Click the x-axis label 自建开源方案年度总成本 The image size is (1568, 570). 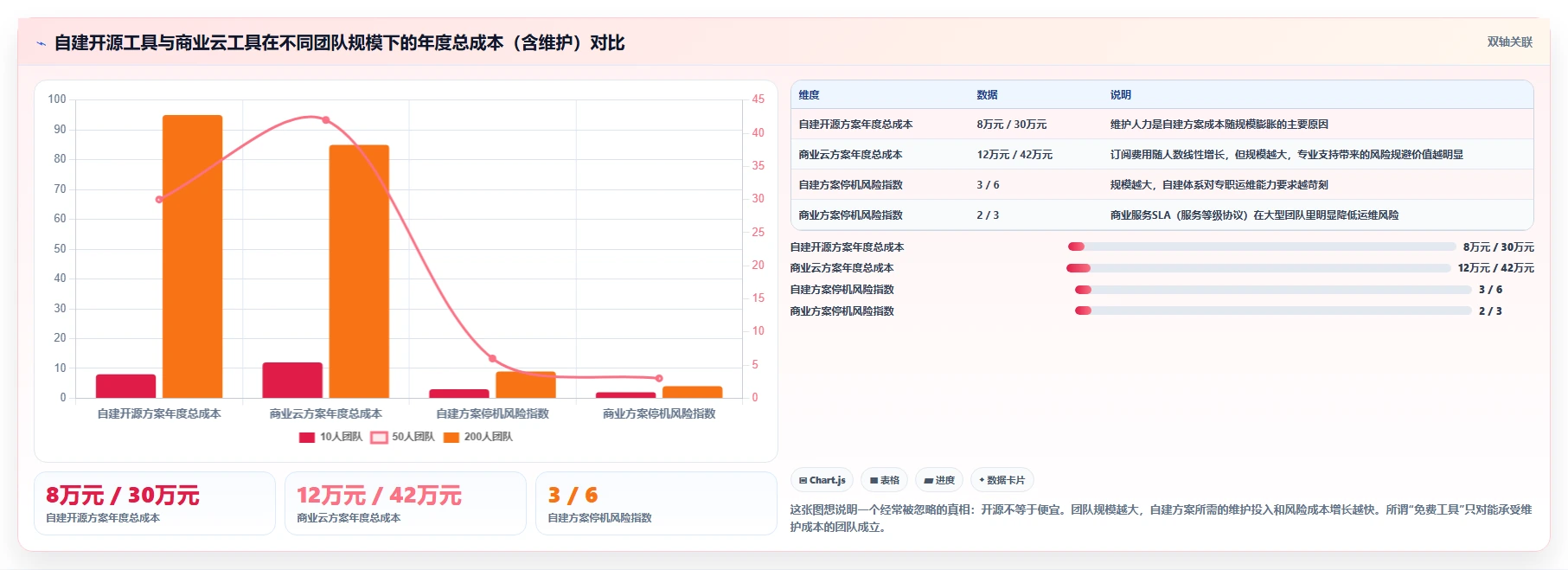click(x=159, y=414)
